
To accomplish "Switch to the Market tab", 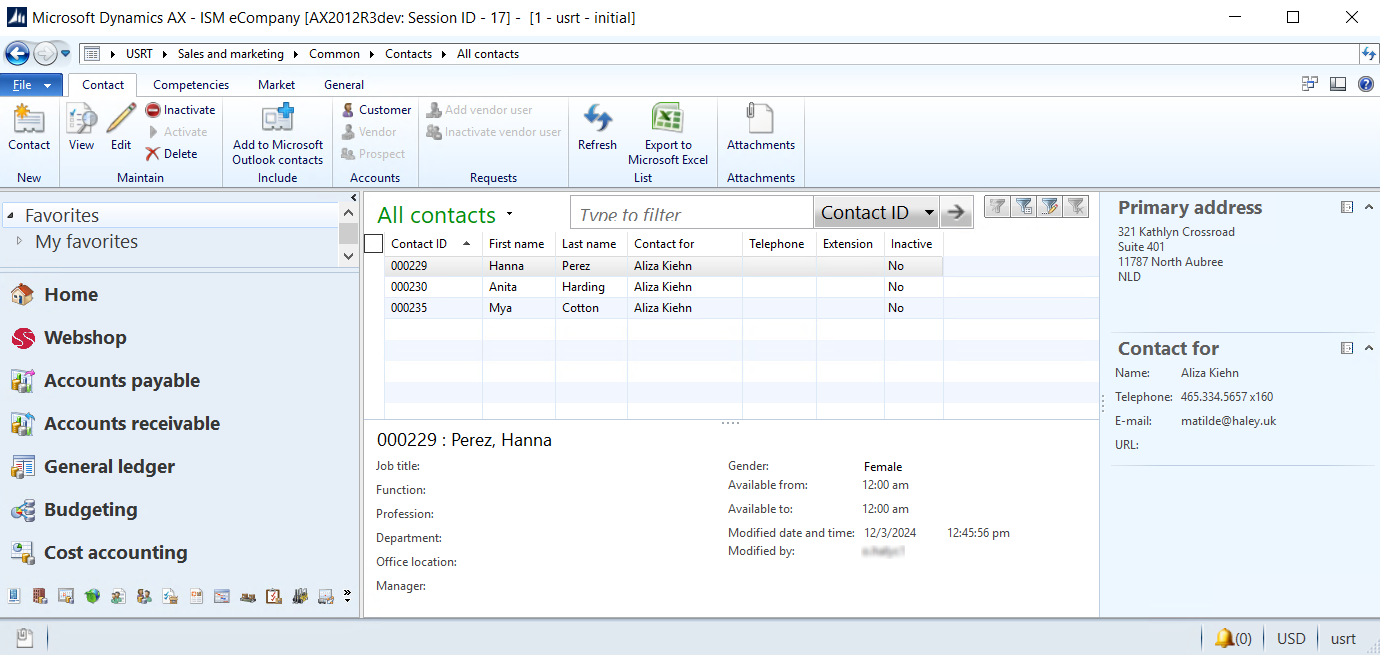I will point(276,85).
